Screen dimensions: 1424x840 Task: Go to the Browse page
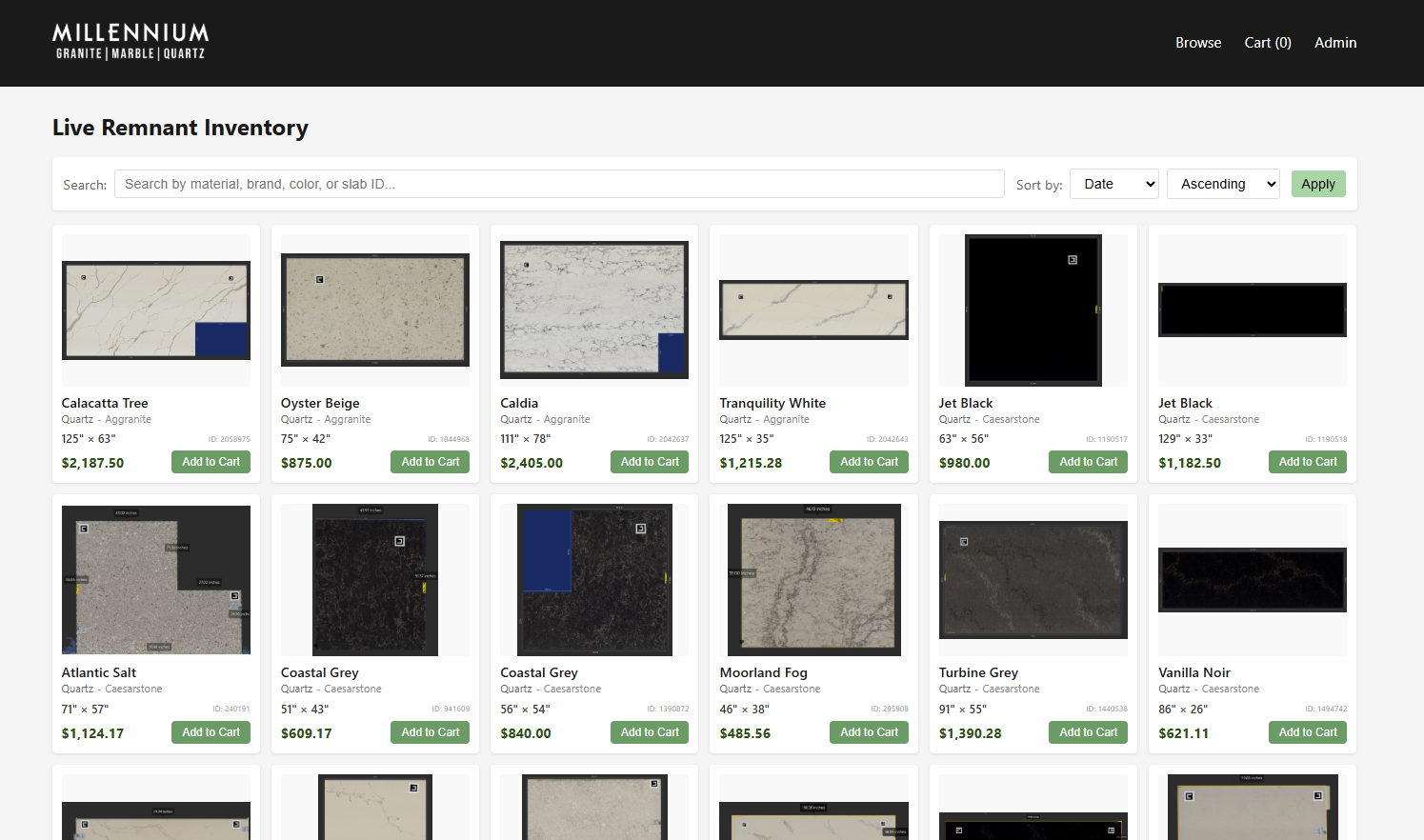pos(1197,43)
